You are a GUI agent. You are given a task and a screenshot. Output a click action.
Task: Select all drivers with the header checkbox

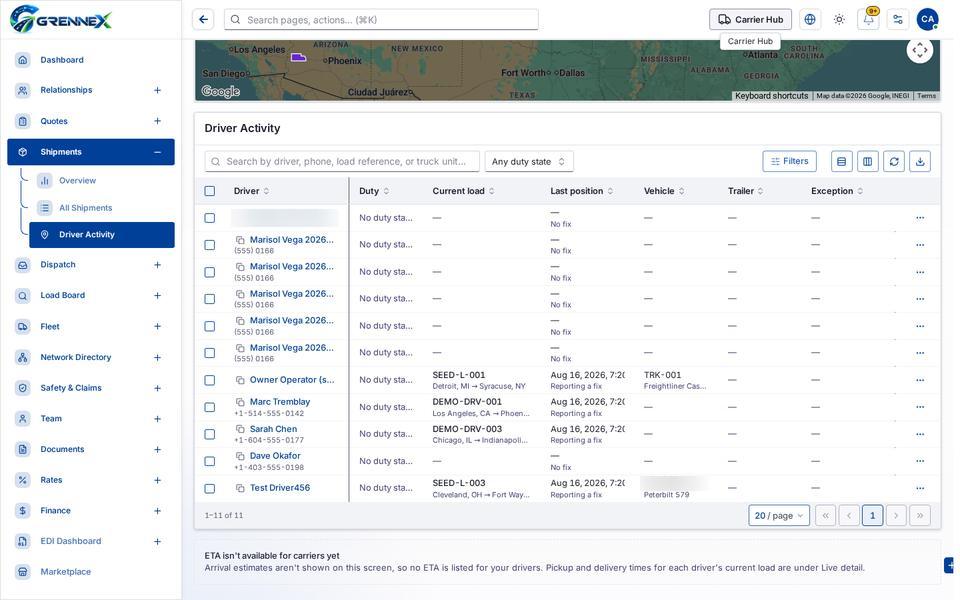point(209,191)
